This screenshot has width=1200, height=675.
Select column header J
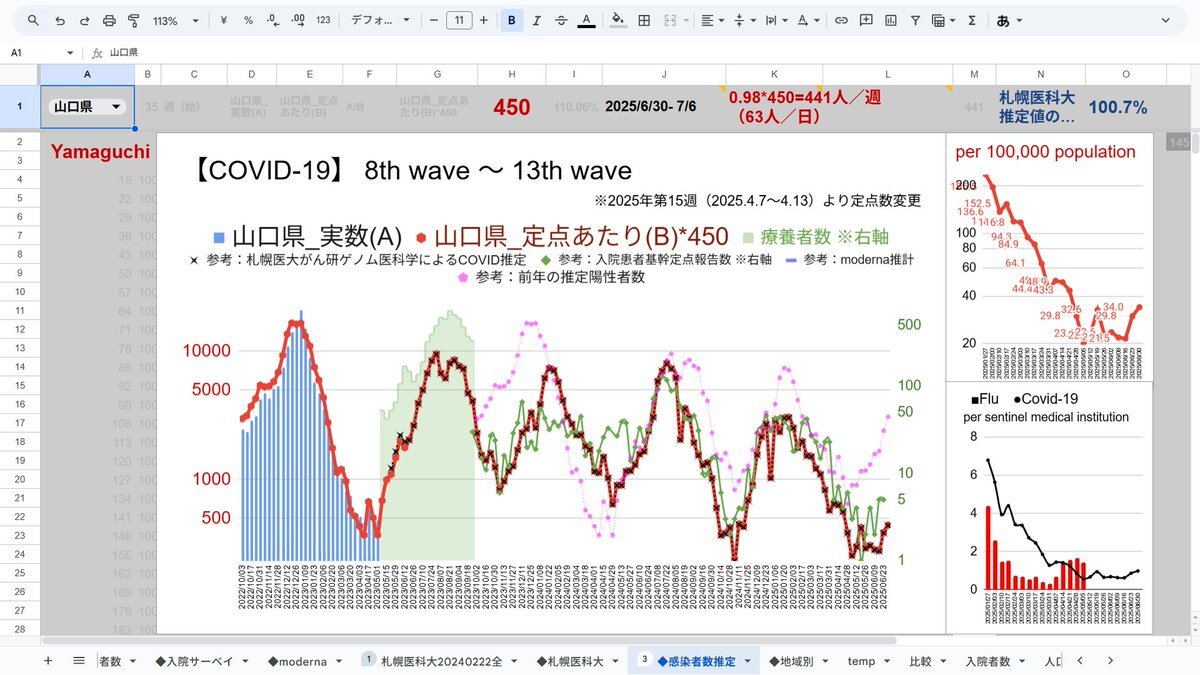click(663, 74)
